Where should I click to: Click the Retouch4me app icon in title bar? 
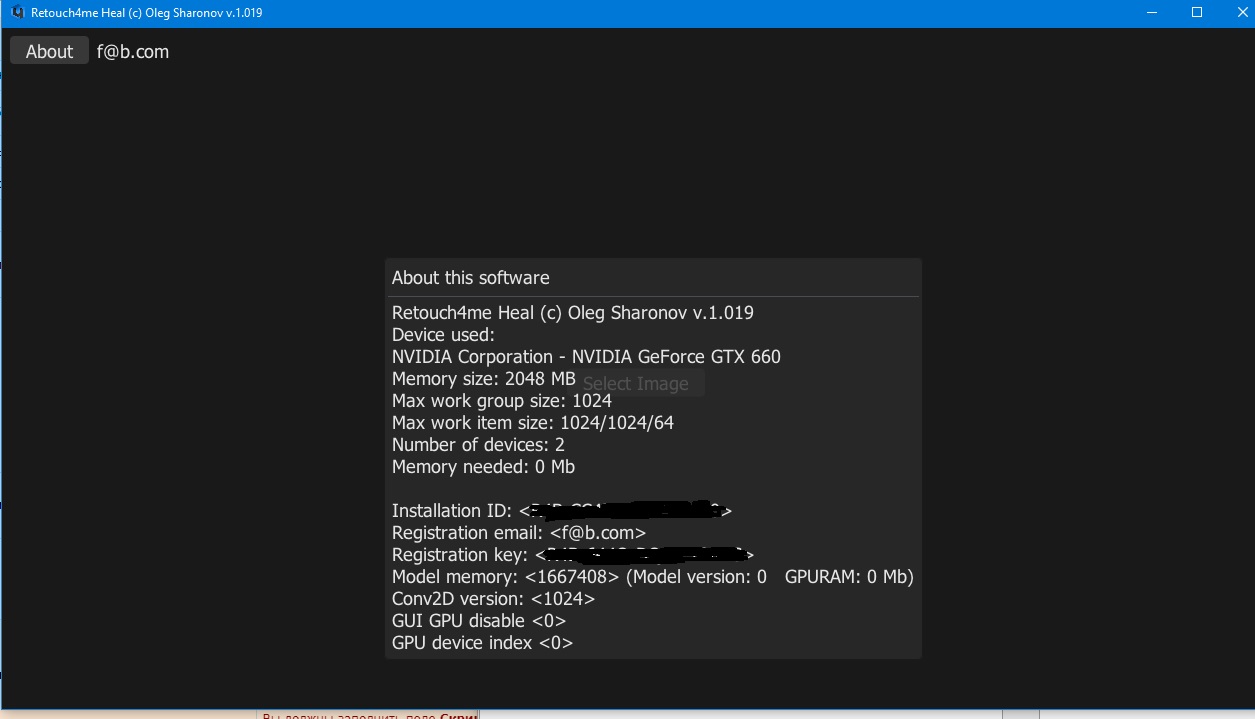coord(17,13)
